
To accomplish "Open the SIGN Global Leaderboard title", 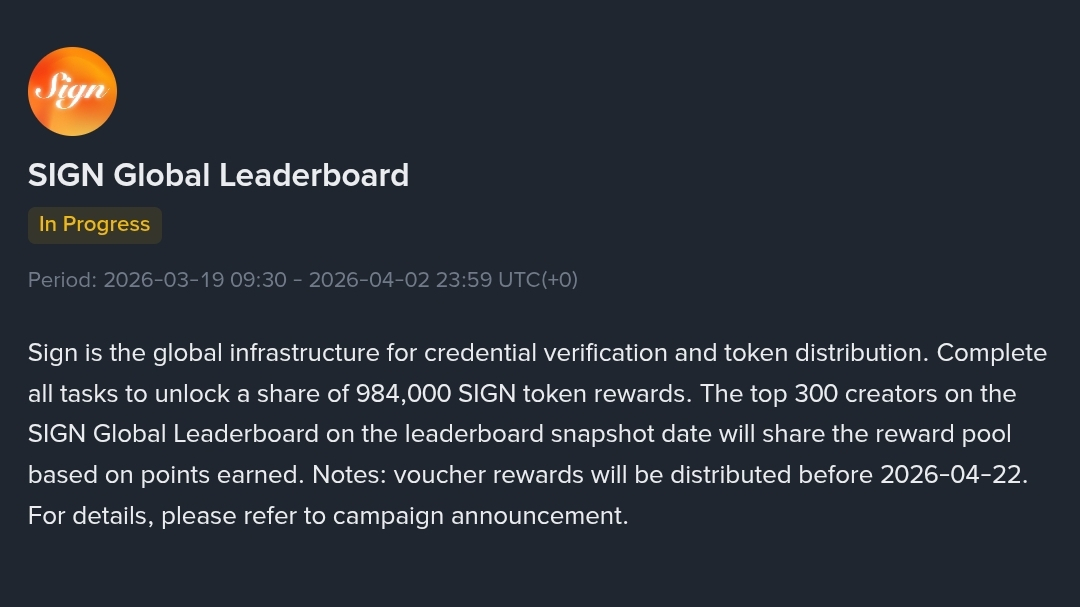I will point(218,175).
